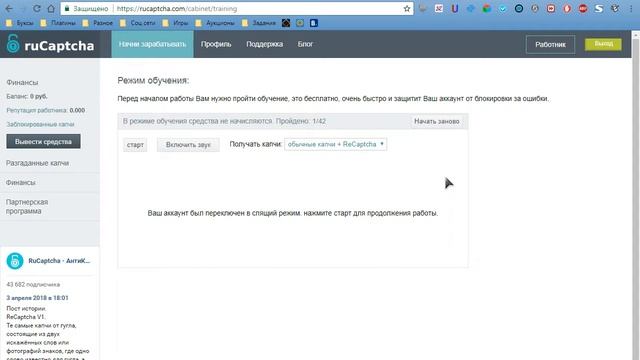Click the secure padlock icon in address bar
Image resolution: width=640 pixels, height=360 pixels.
click(67, 9)
